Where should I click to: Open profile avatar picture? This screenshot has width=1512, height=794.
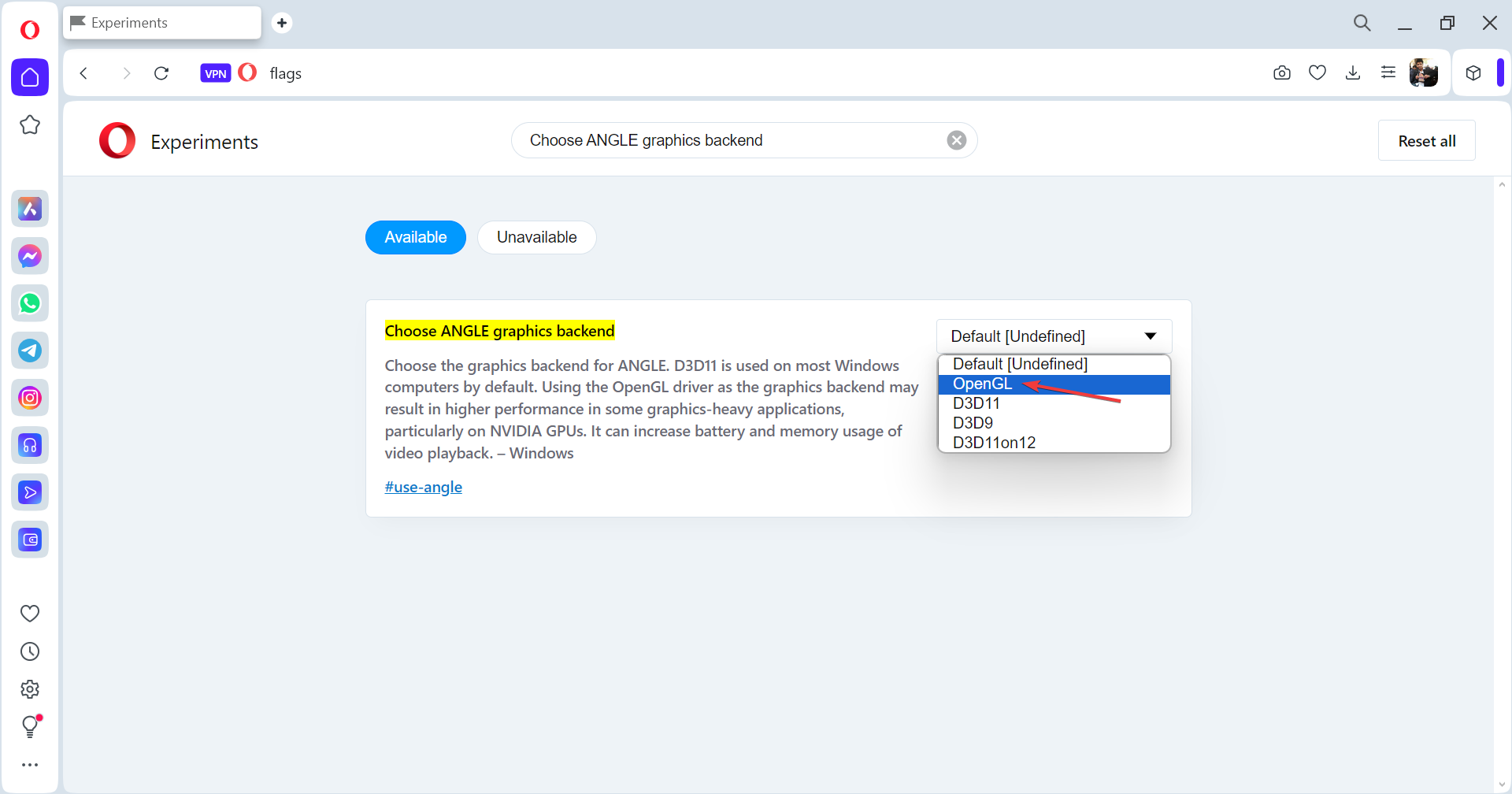point(1424,72)
